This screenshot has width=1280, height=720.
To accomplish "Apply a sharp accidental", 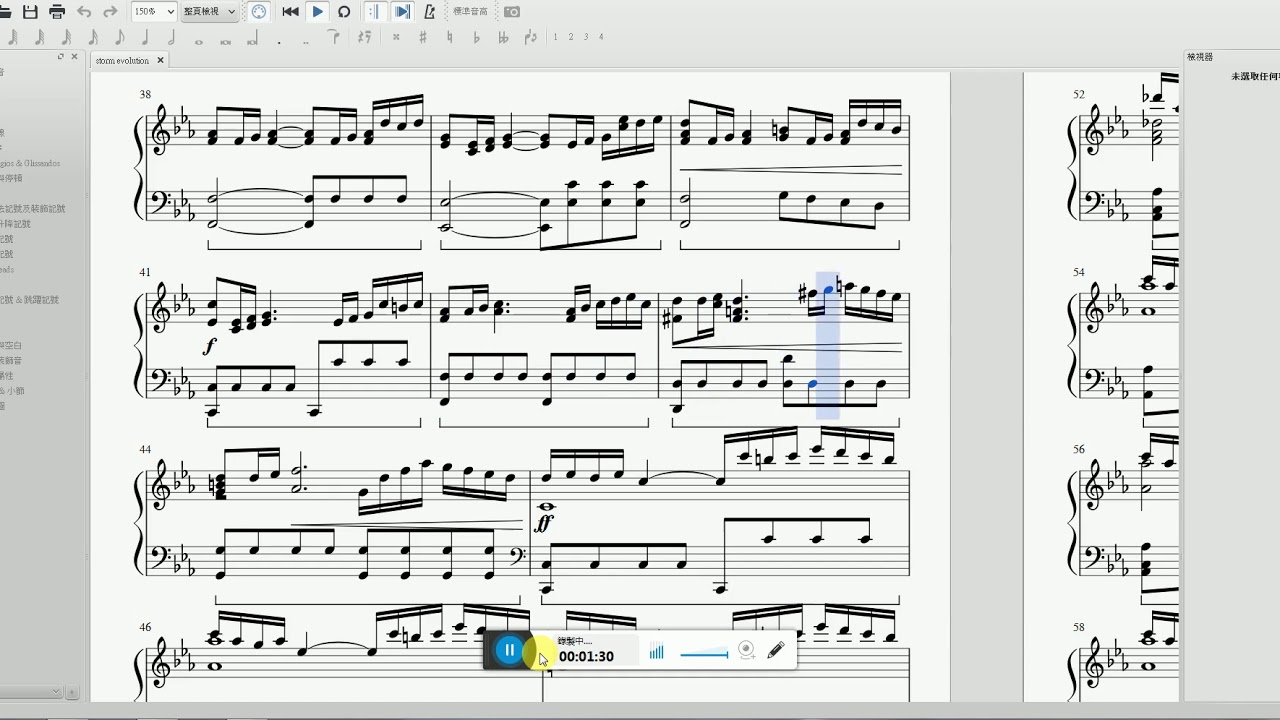I will (x=423, y=38).
